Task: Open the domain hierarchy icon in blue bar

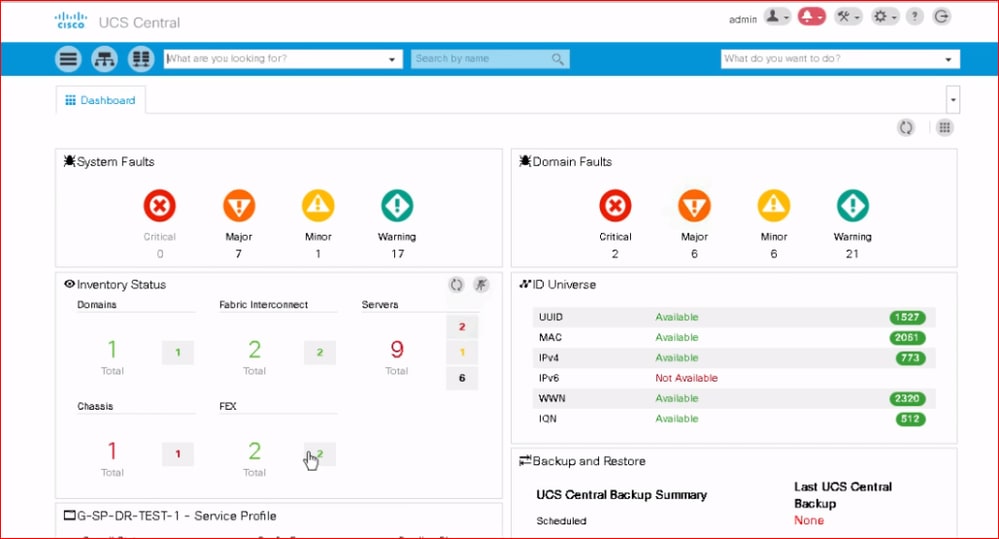Action: 104,59
